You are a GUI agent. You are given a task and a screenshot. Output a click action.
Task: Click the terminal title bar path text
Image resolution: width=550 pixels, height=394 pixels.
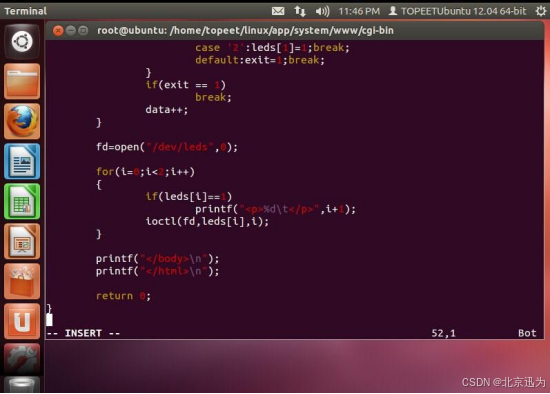point(245,31)
